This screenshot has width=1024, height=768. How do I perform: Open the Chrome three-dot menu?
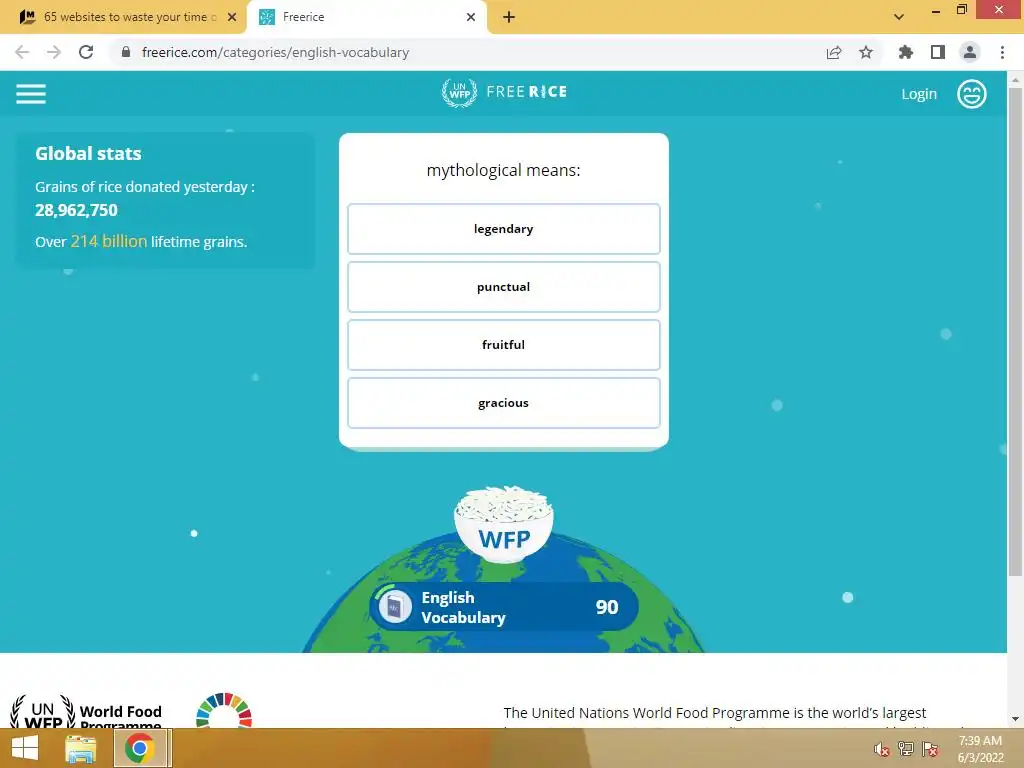(x=1002, y=52)
